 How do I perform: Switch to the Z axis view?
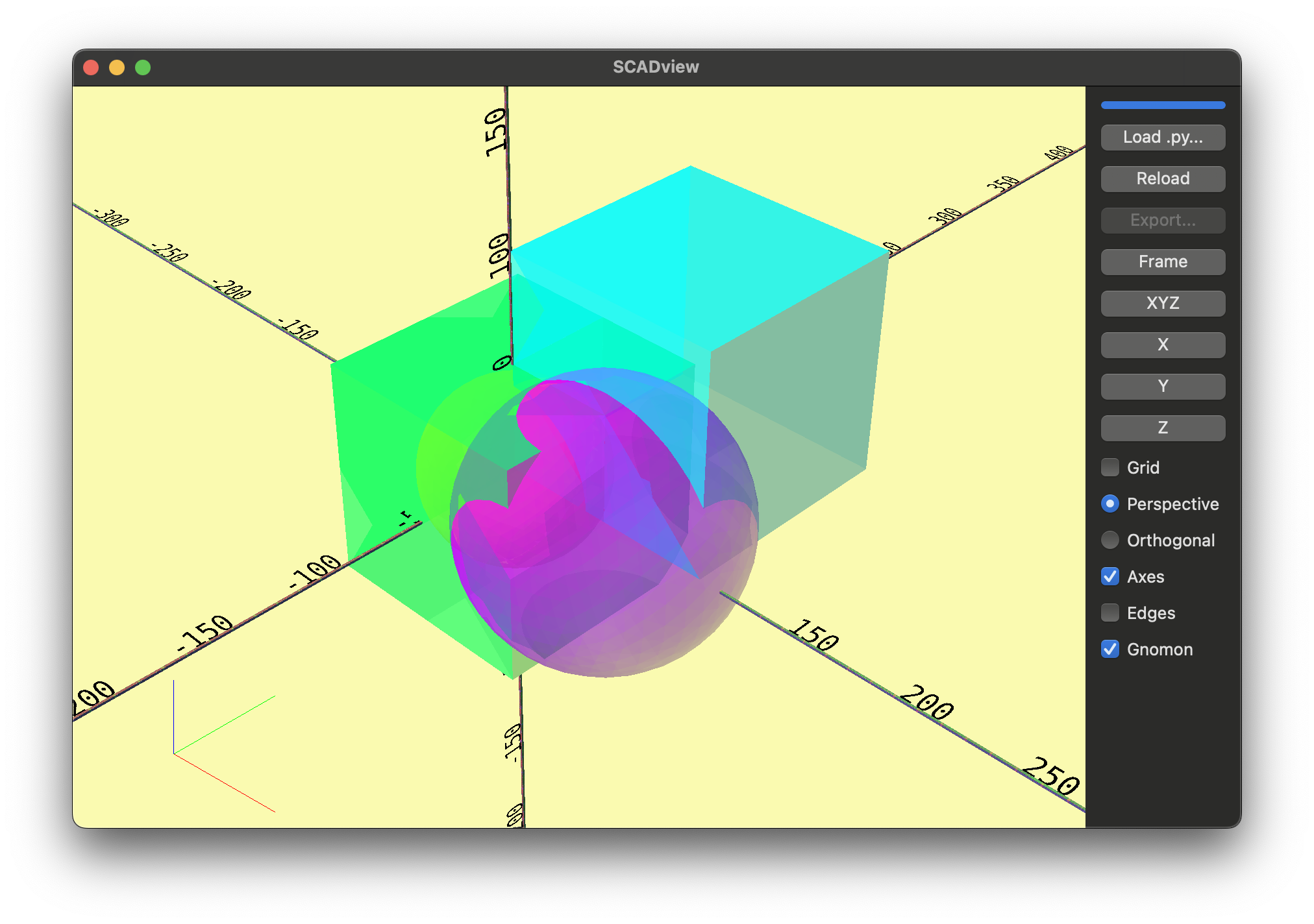(1162, 428)
